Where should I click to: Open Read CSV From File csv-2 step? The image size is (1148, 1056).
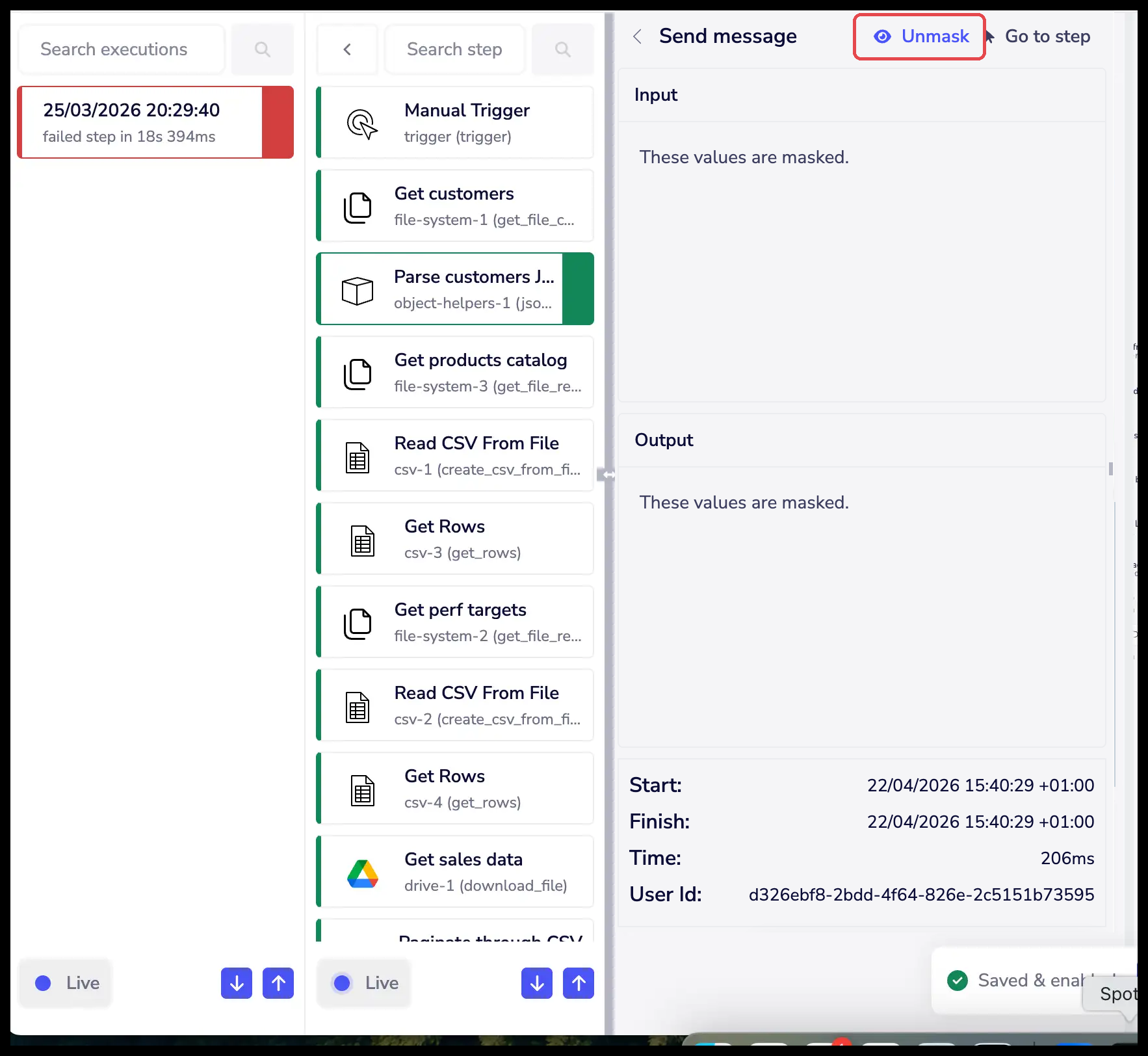pos(455,705)
